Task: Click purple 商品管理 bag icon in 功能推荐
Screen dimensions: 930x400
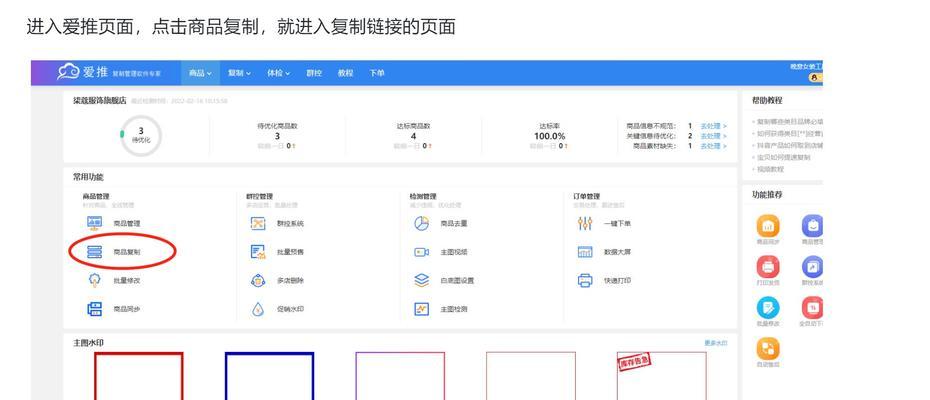Action: (812, 226)
